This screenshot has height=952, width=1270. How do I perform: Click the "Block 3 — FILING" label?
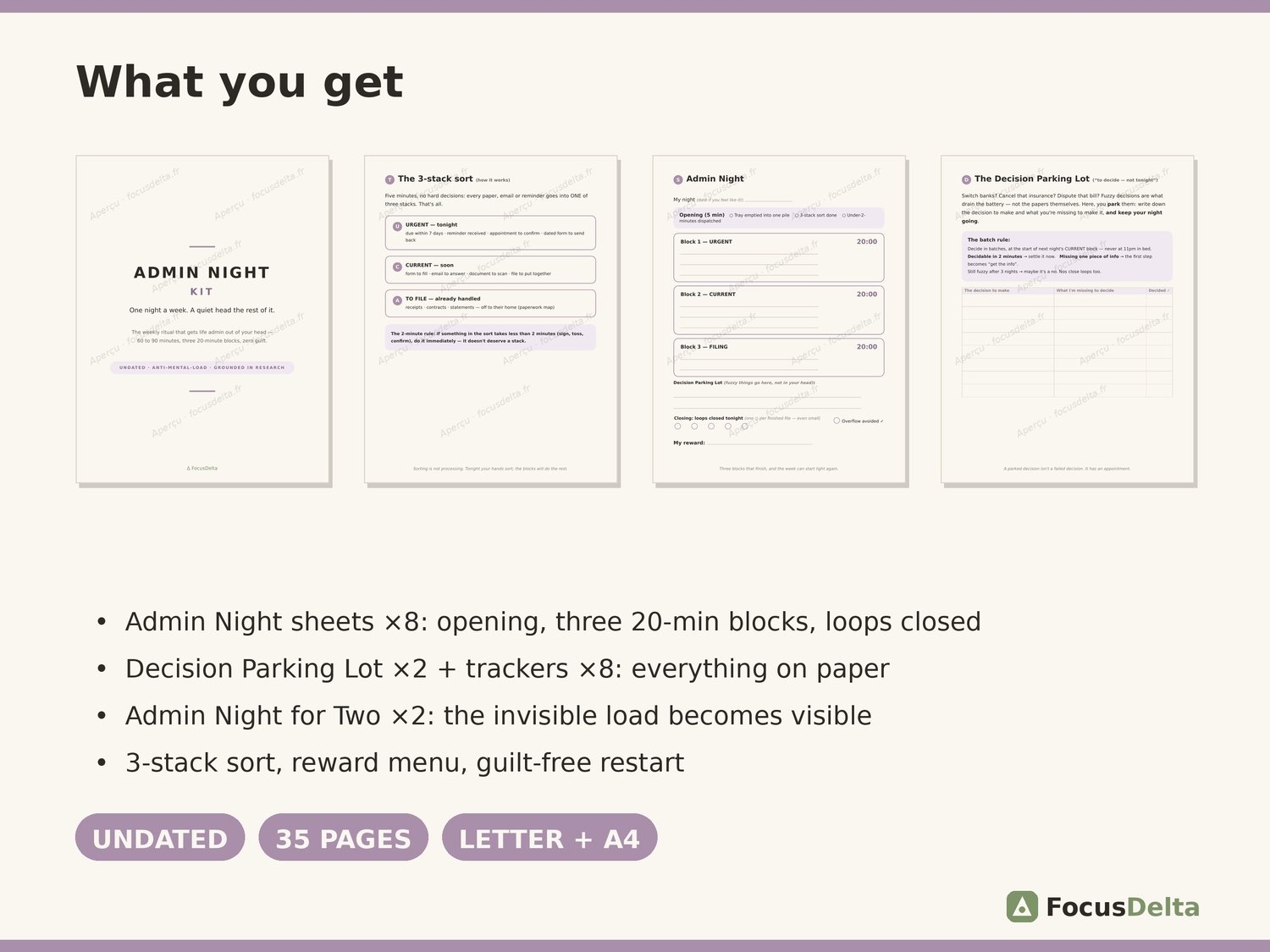point(704,347)
